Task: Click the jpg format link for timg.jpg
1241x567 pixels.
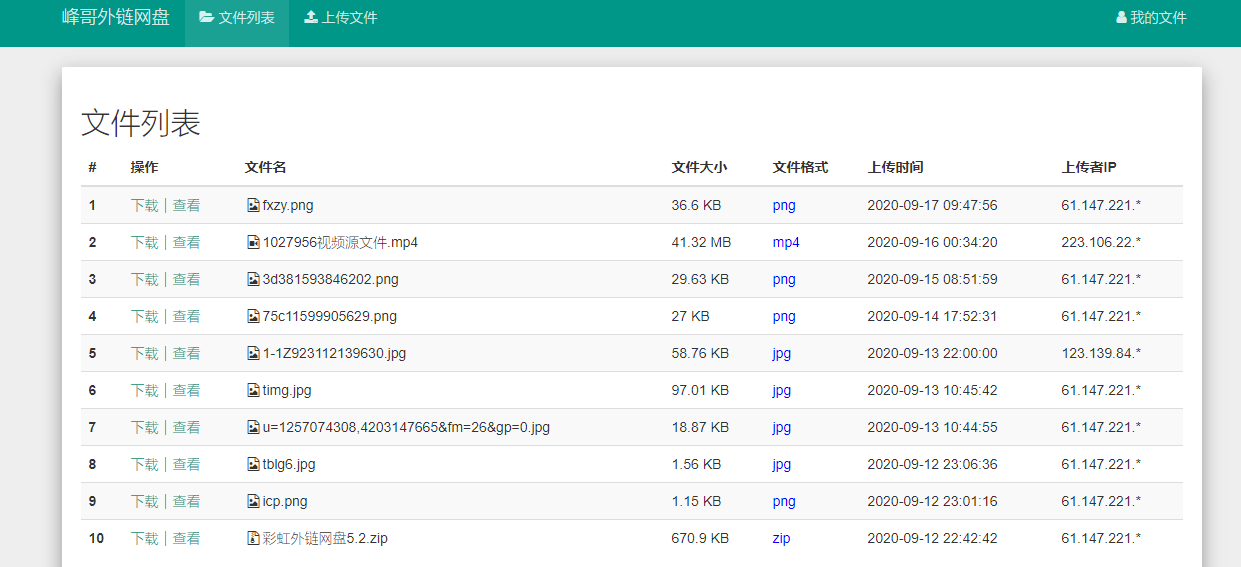Action: (x=781, y=390)
